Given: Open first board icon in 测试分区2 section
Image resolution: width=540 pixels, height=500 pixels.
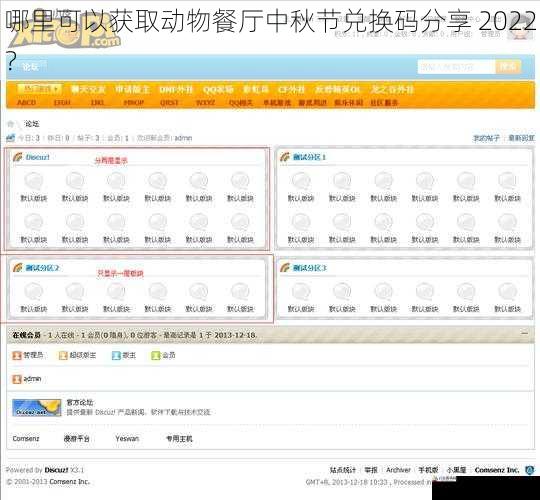Looking at the screenshot, I should pyautogui.click(x=34, y=292).
